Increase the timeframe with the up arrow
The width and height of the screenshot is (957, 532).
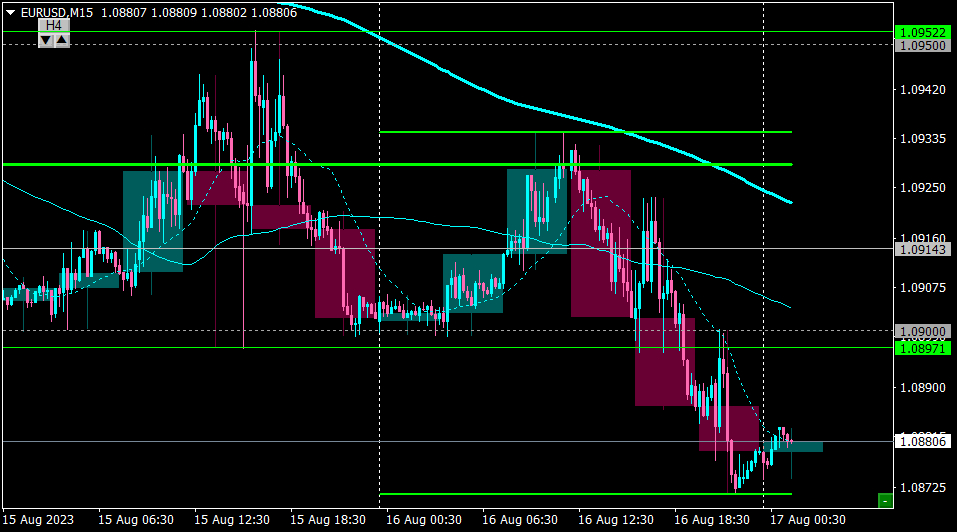click(x=62, y=40)
